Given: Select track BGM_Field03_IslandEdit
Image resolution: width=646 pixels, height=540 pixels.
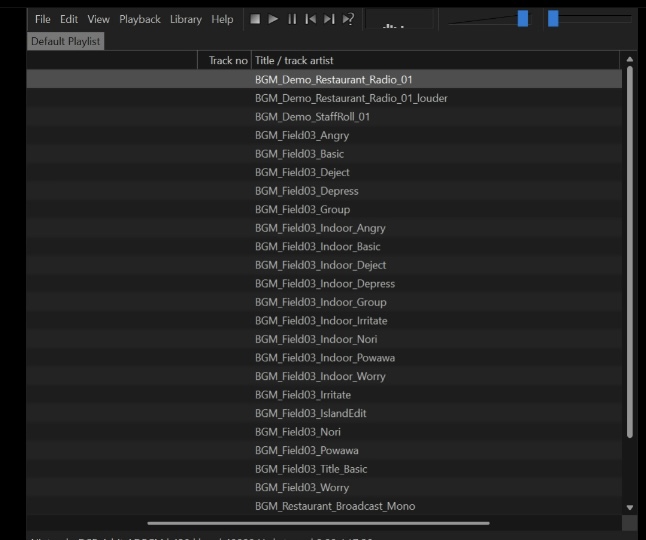Looking at the screenshot, I should coord(324,413).
